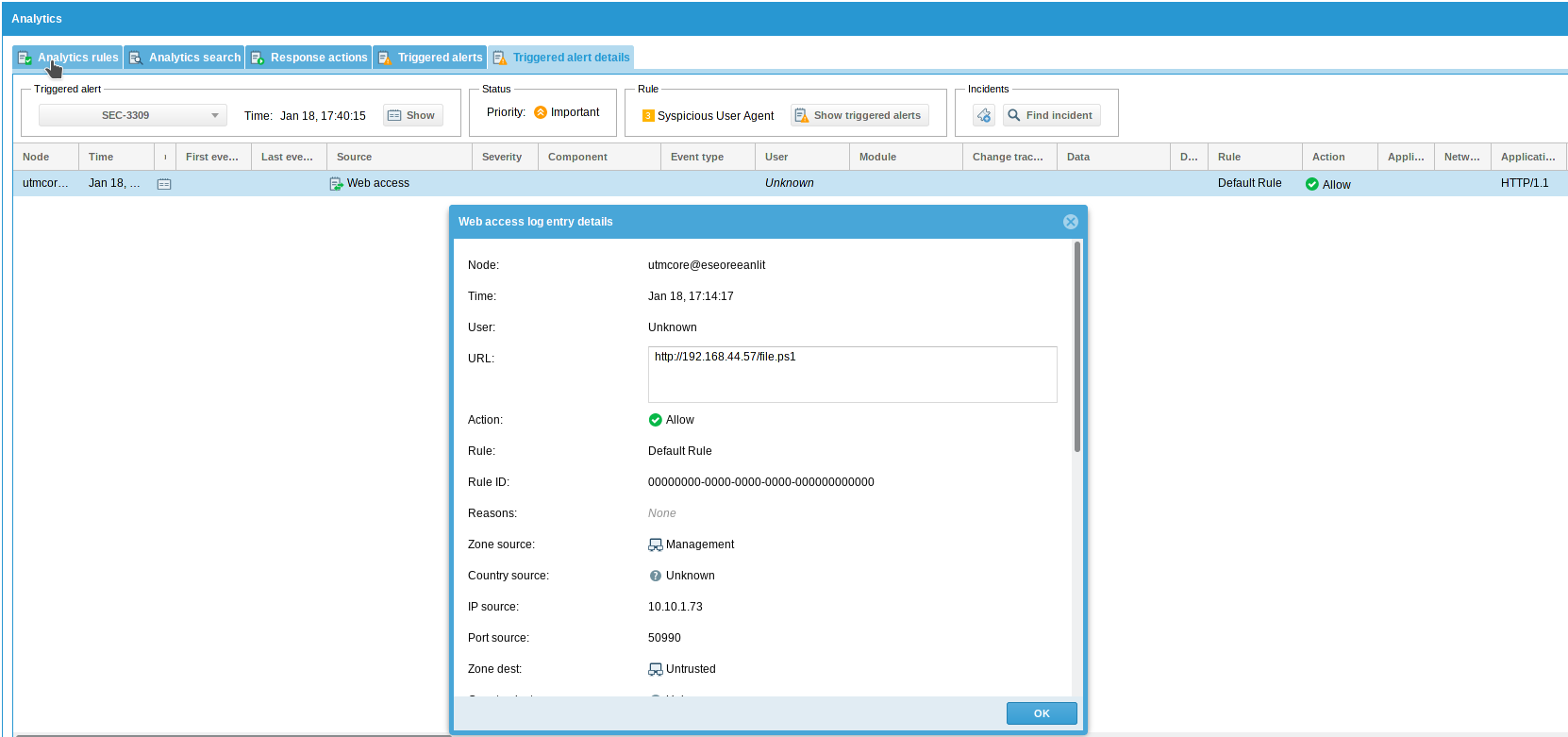Click Show triggered alerts button

coord(859,115)
